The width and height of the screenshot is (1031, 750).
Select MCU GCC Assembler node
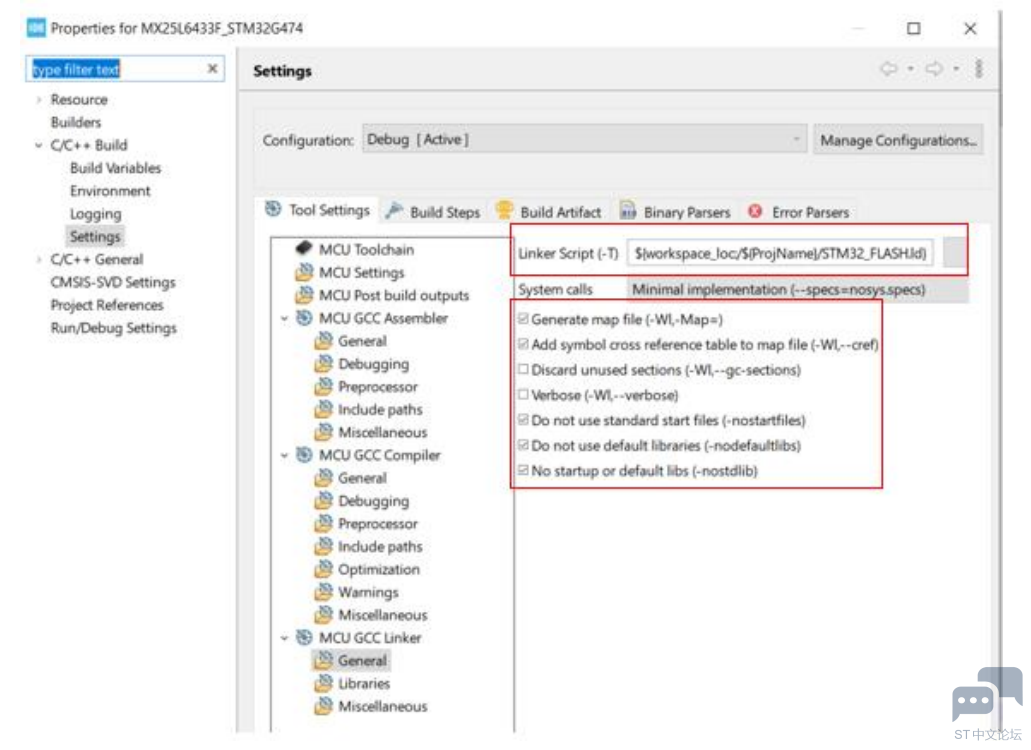[x=383, y=318]
